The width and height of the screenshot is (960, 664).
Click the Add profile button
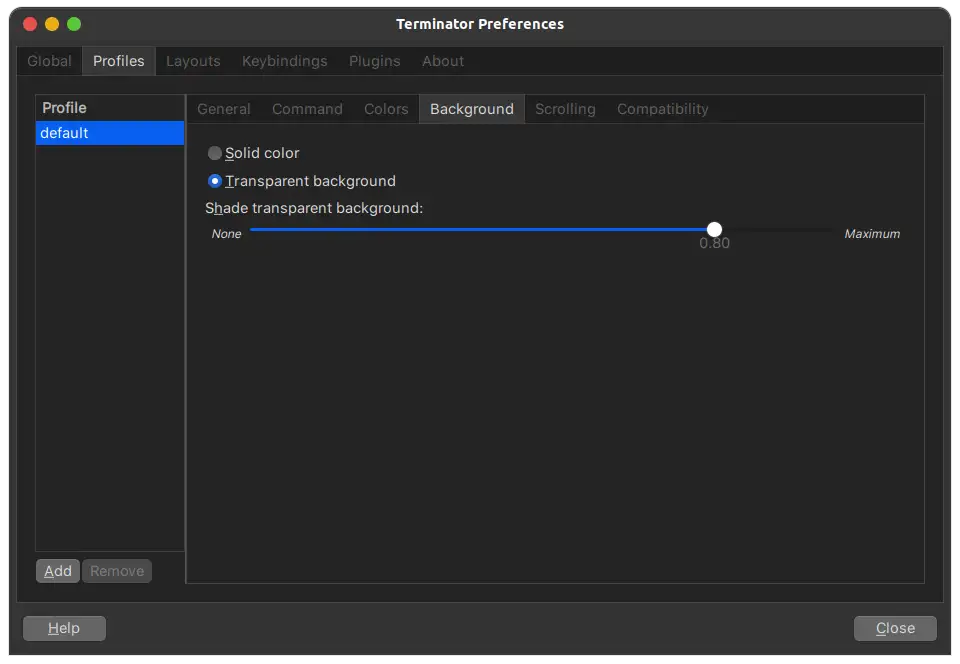pos(58,571)
